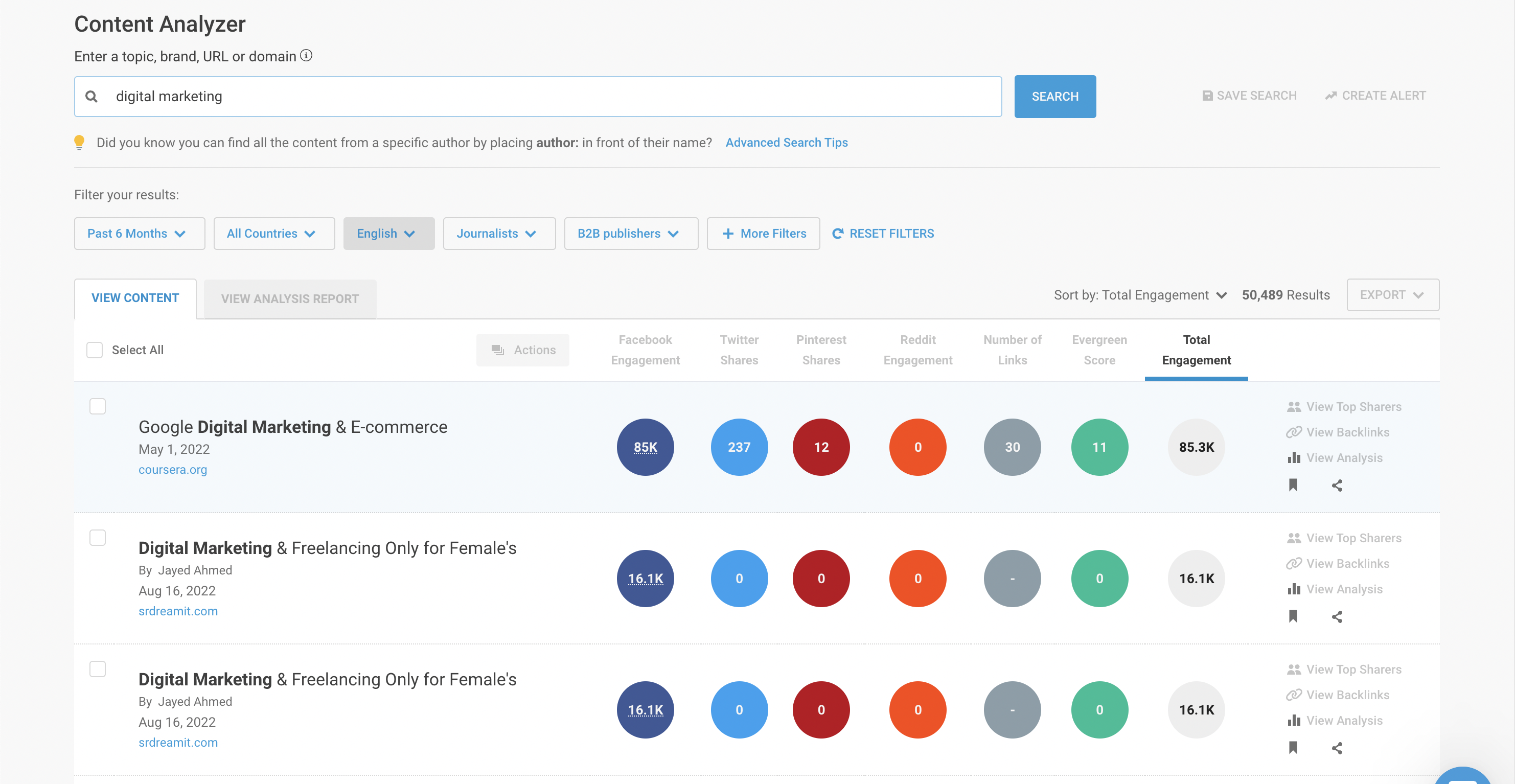Share the third-row Freelancing Only for Female's article
Image resolution: width=1515 pixels, height=784 pixels.
pos(1337,748)
